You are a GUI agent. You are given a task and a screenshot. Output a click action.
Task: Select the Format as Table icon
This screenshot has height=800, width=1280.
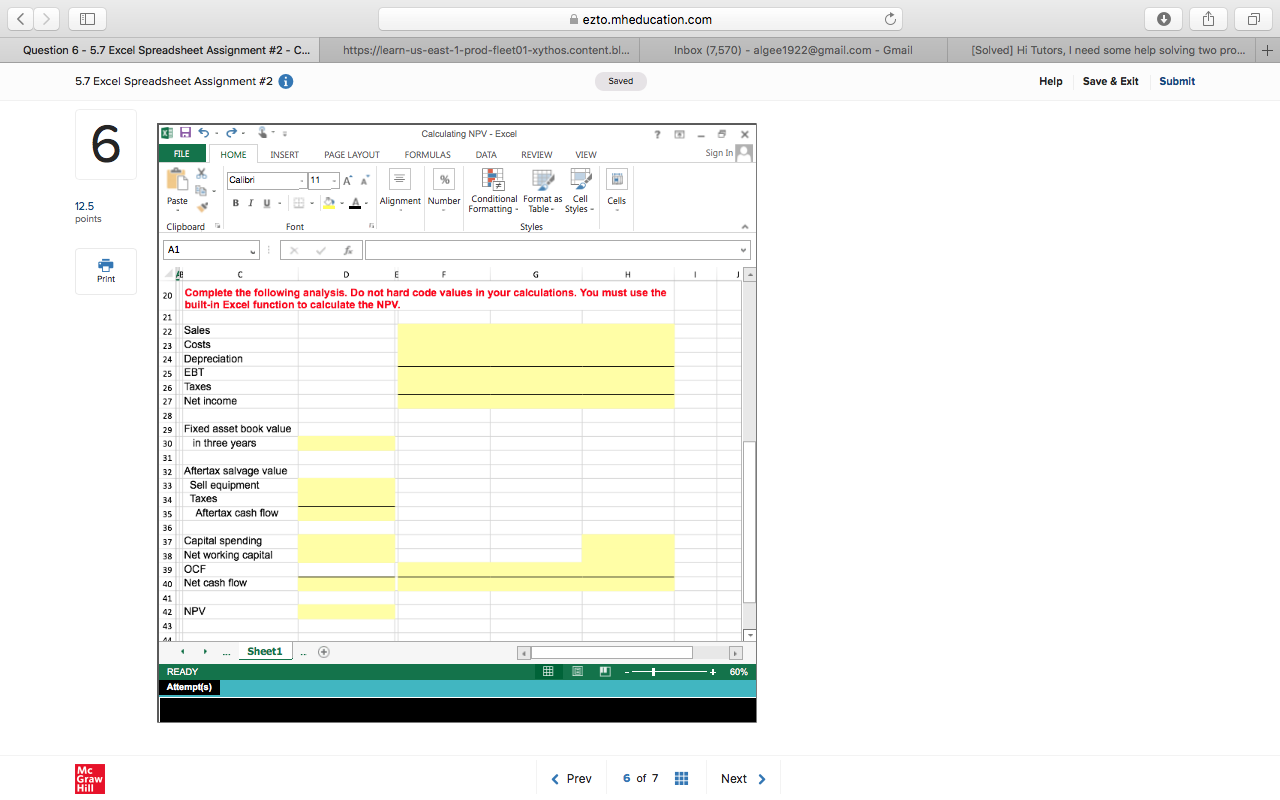coord(542,190)
